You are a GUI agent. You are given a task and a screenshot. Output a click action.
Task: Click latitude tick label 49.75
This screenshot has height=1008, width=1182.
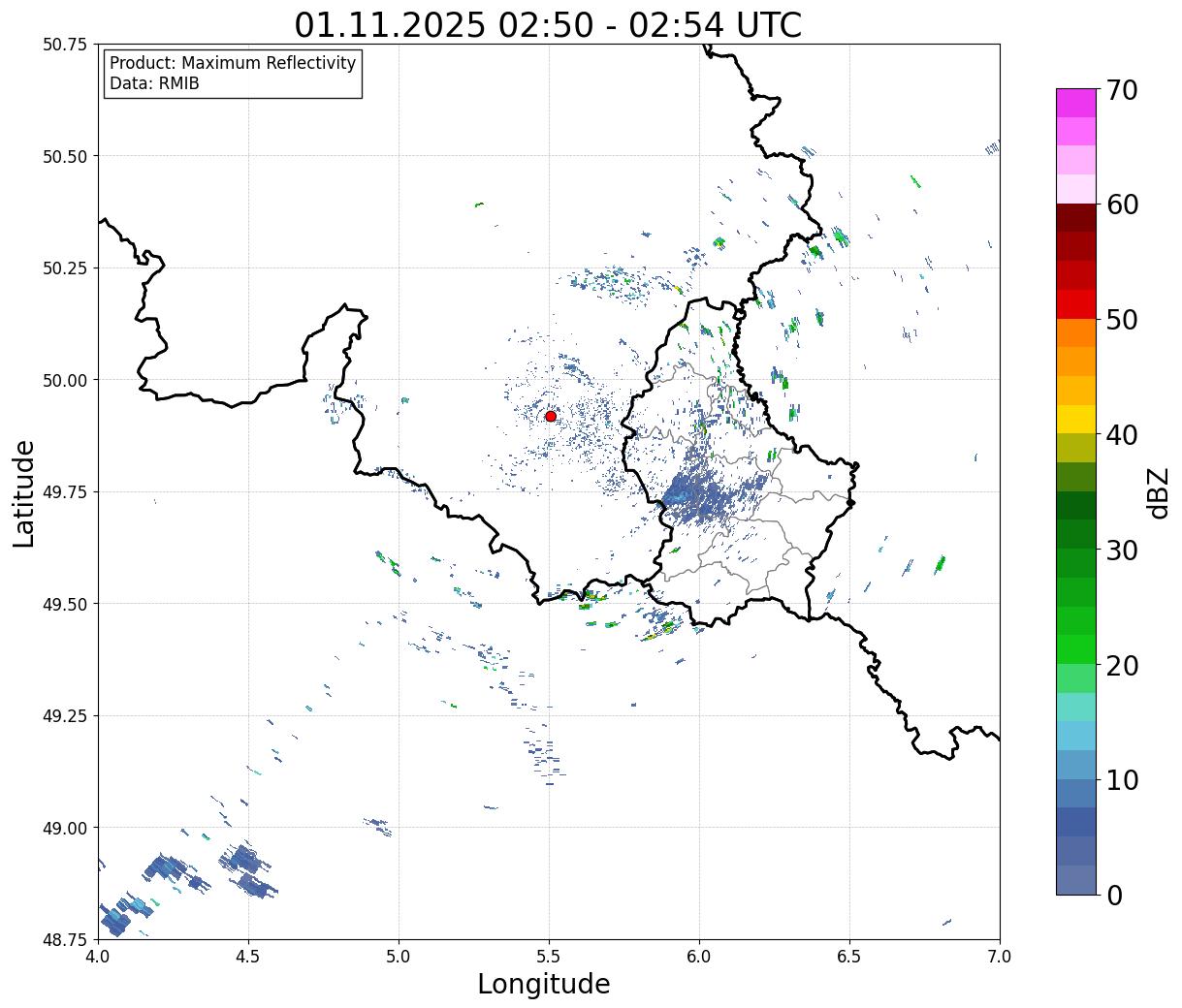(65, 492)
